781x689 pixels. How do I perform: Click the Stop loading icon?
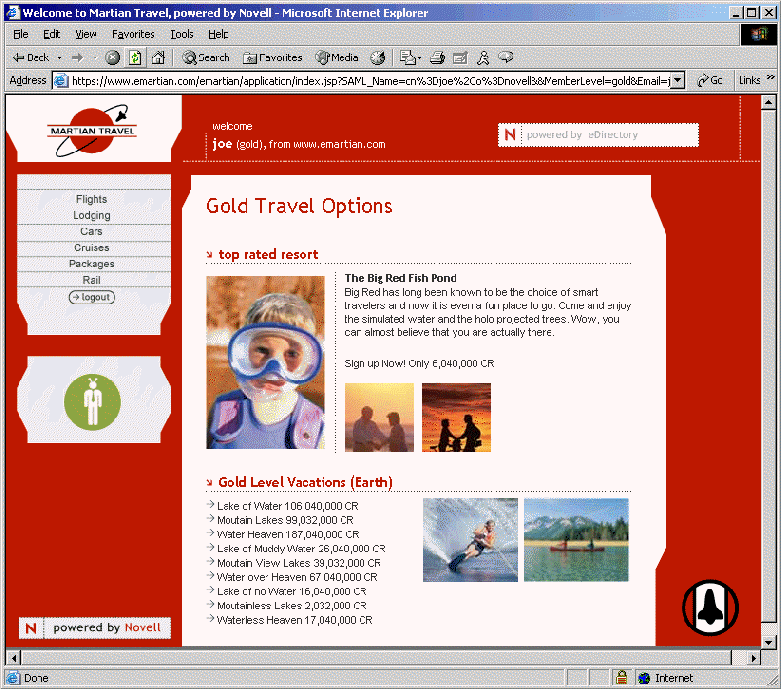(113, 58)
